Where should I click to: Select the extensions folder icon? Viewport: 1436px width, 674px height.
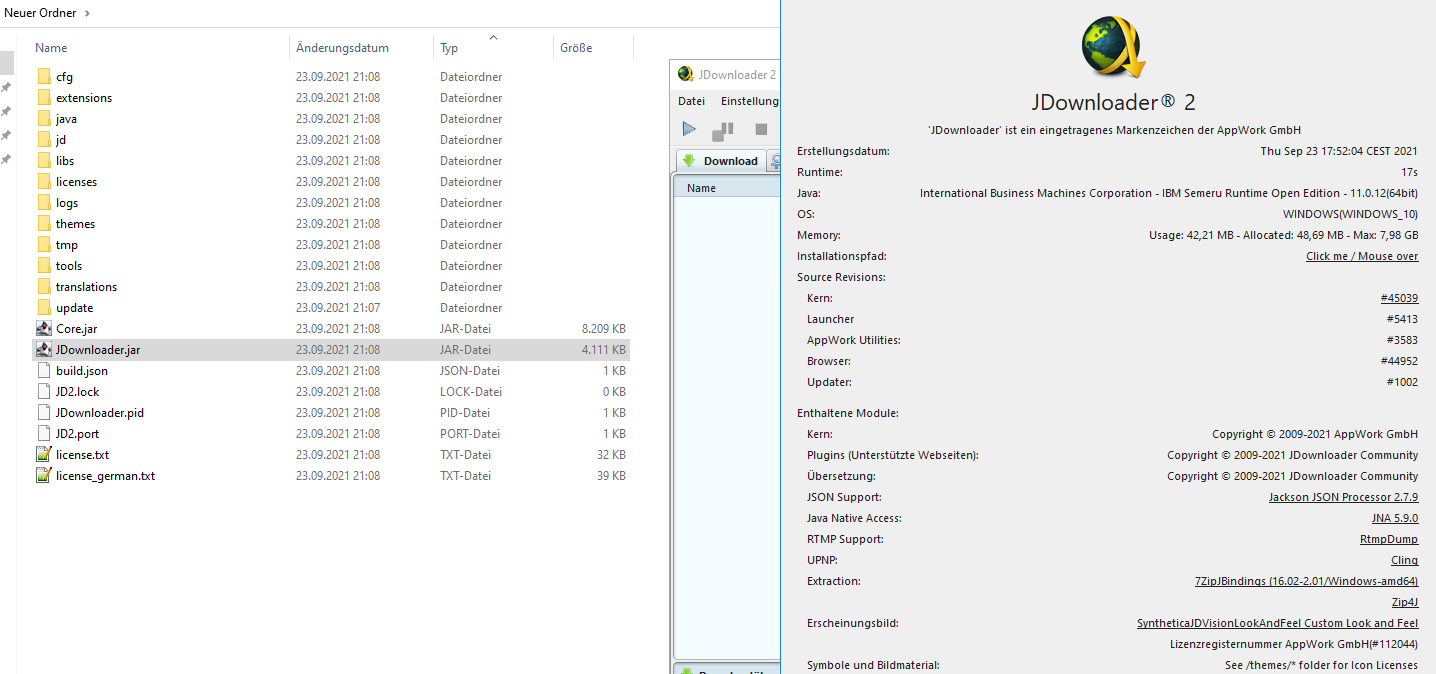[x=44, y=98]
